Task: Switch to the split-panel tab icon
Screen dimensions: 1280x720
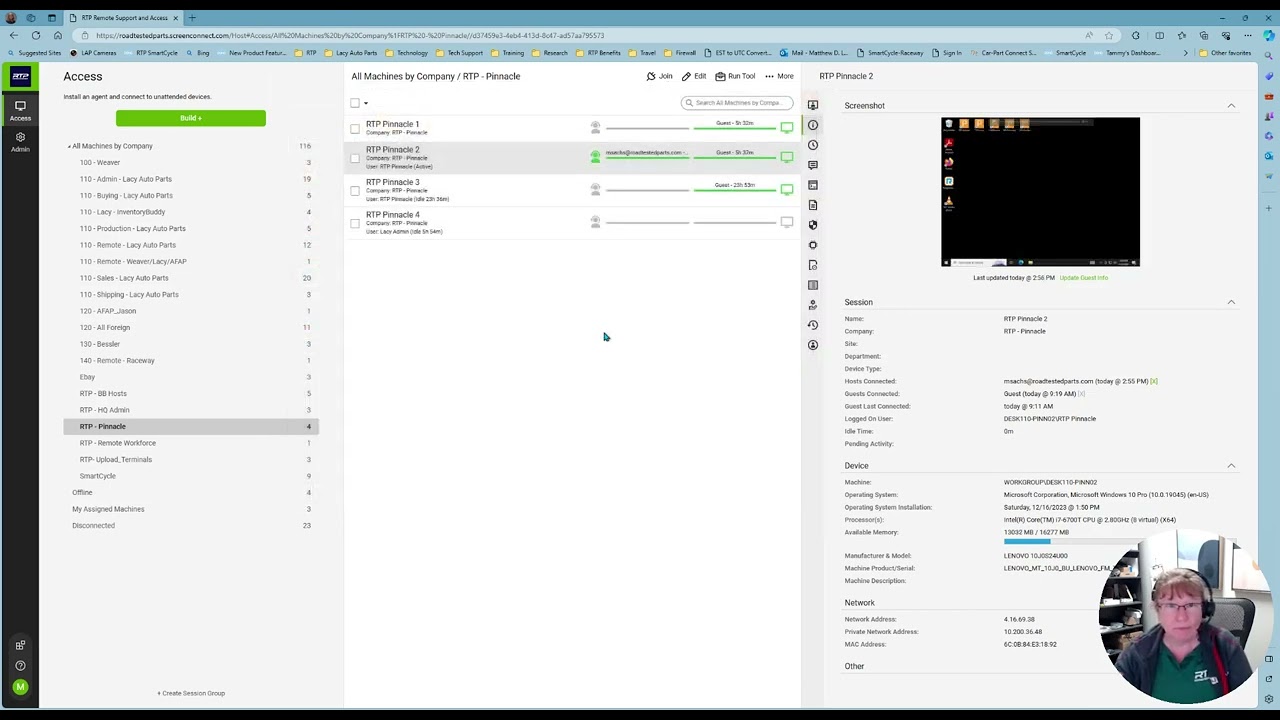Action: pos(813,285)
